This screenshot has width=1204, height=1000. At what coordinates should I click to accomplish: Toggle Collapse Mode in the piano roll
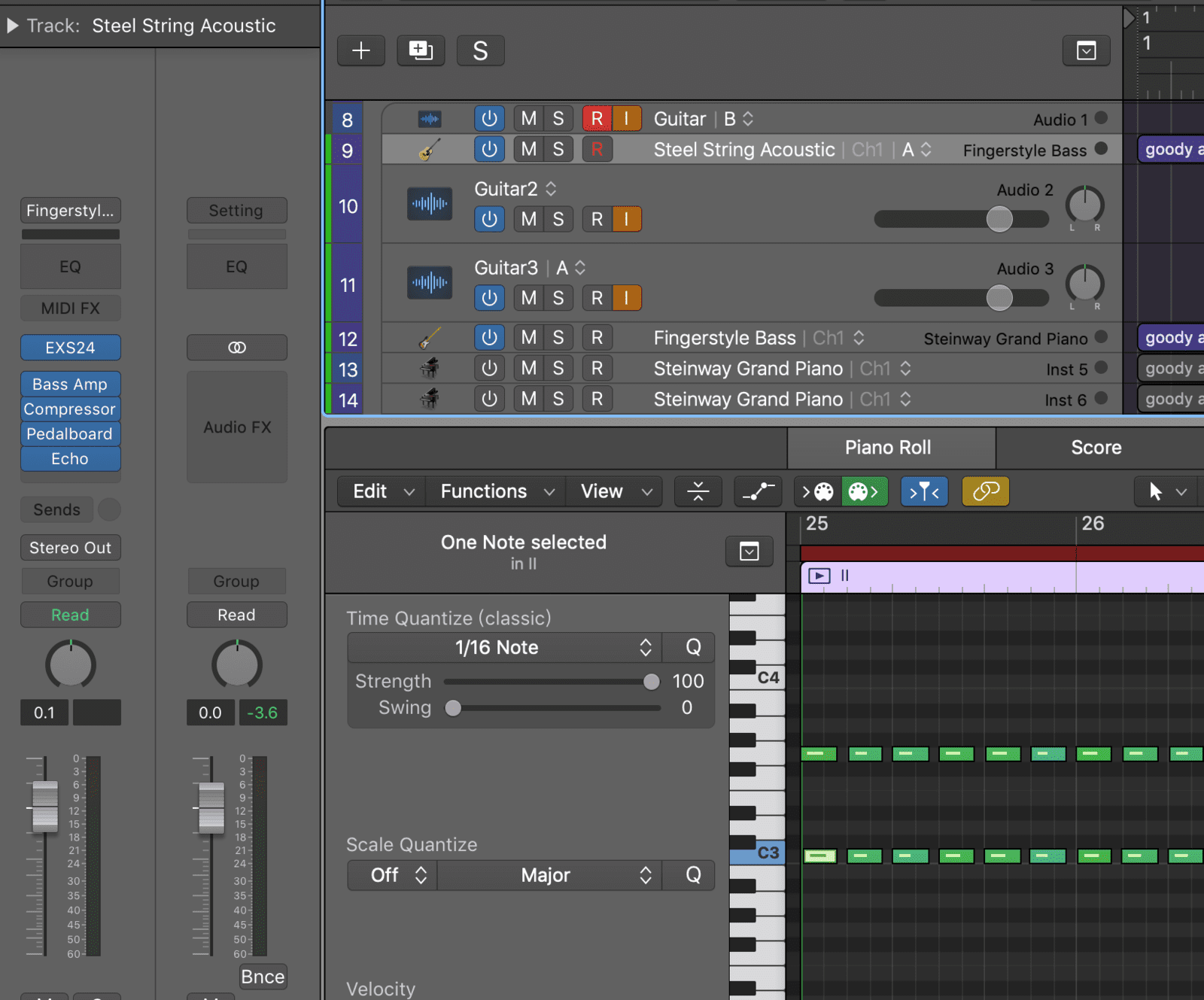tap(698, 491)
